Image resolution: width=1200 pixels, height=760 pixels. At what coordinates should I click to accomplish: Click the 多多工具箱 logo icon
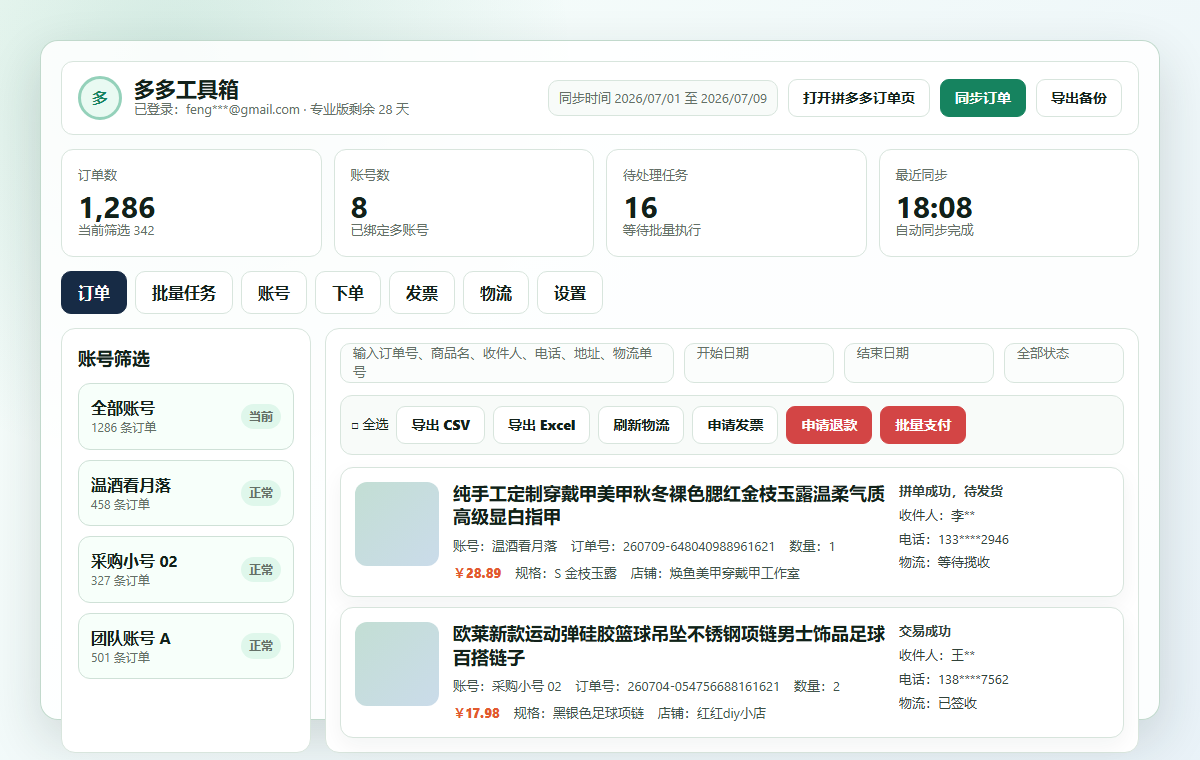100,98
